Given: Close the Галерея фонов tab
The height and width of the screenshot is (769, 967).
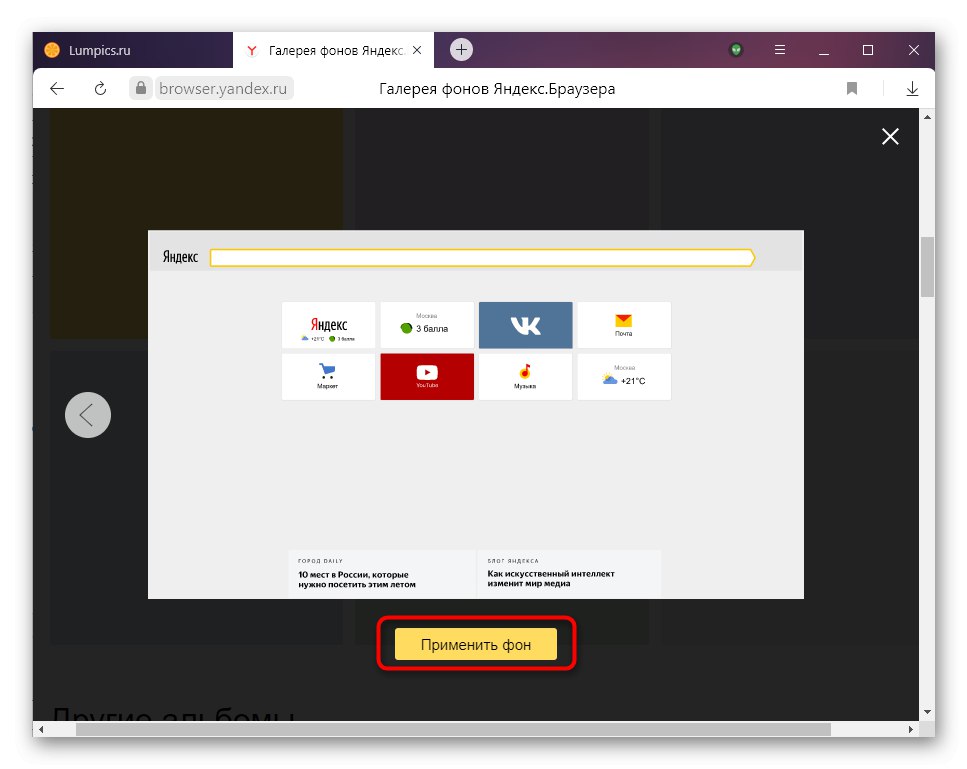Looking at the screenshot, I should pyautogui.click(x=418, y=50).
